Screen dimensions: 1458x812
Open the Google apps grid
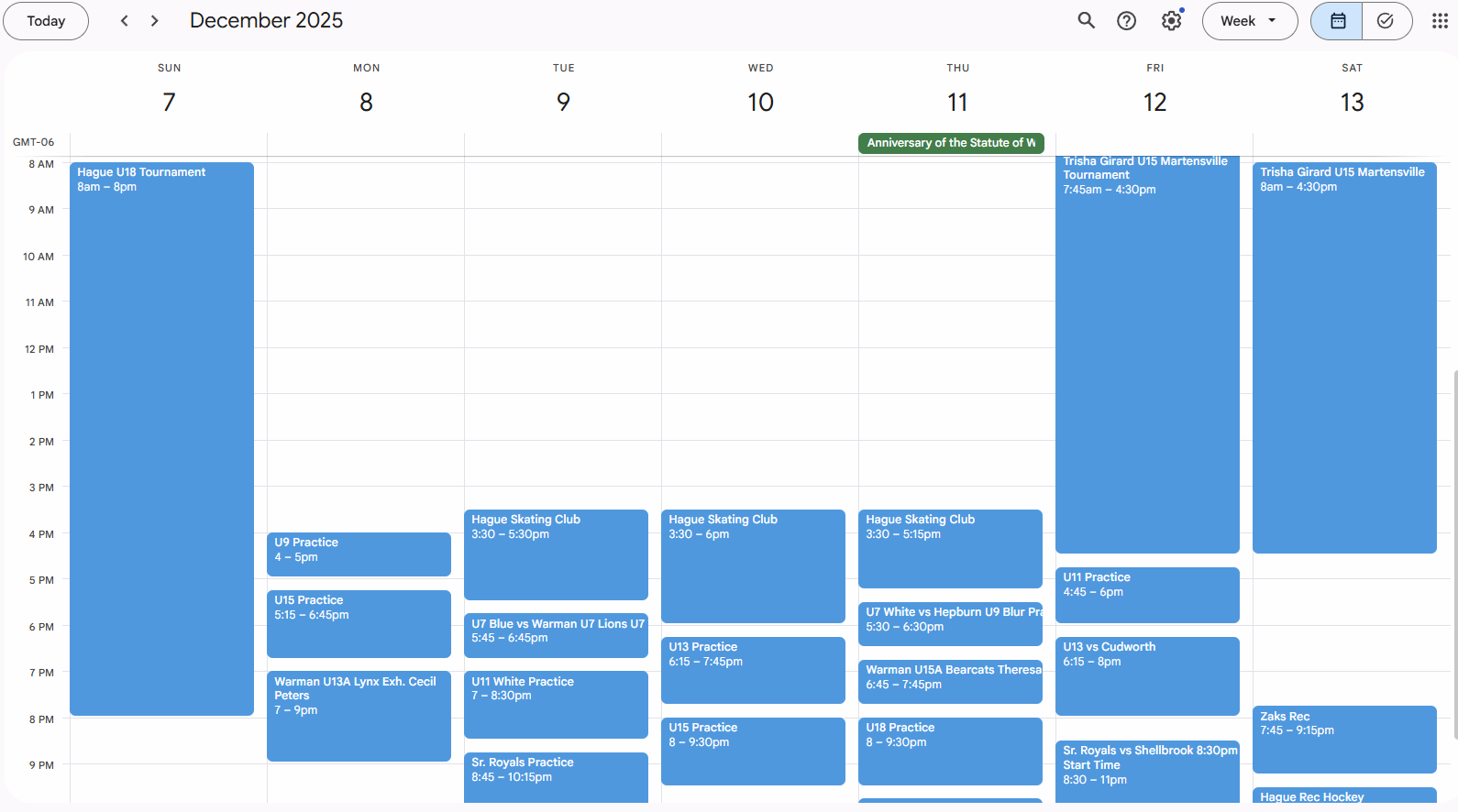click(1440, 21)
